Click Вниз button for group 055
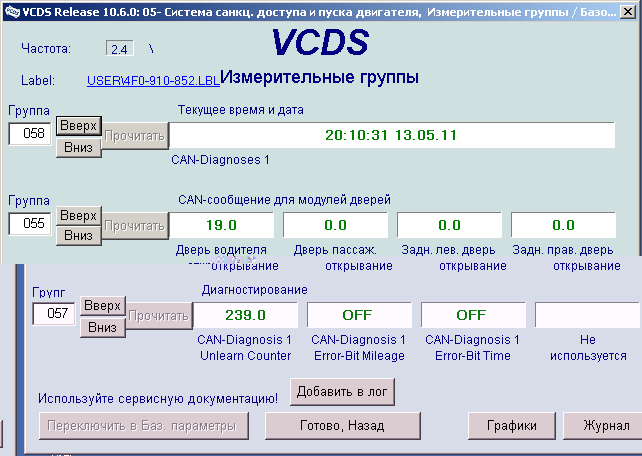This screenshot has width=642, height=456. pos(79,236)
